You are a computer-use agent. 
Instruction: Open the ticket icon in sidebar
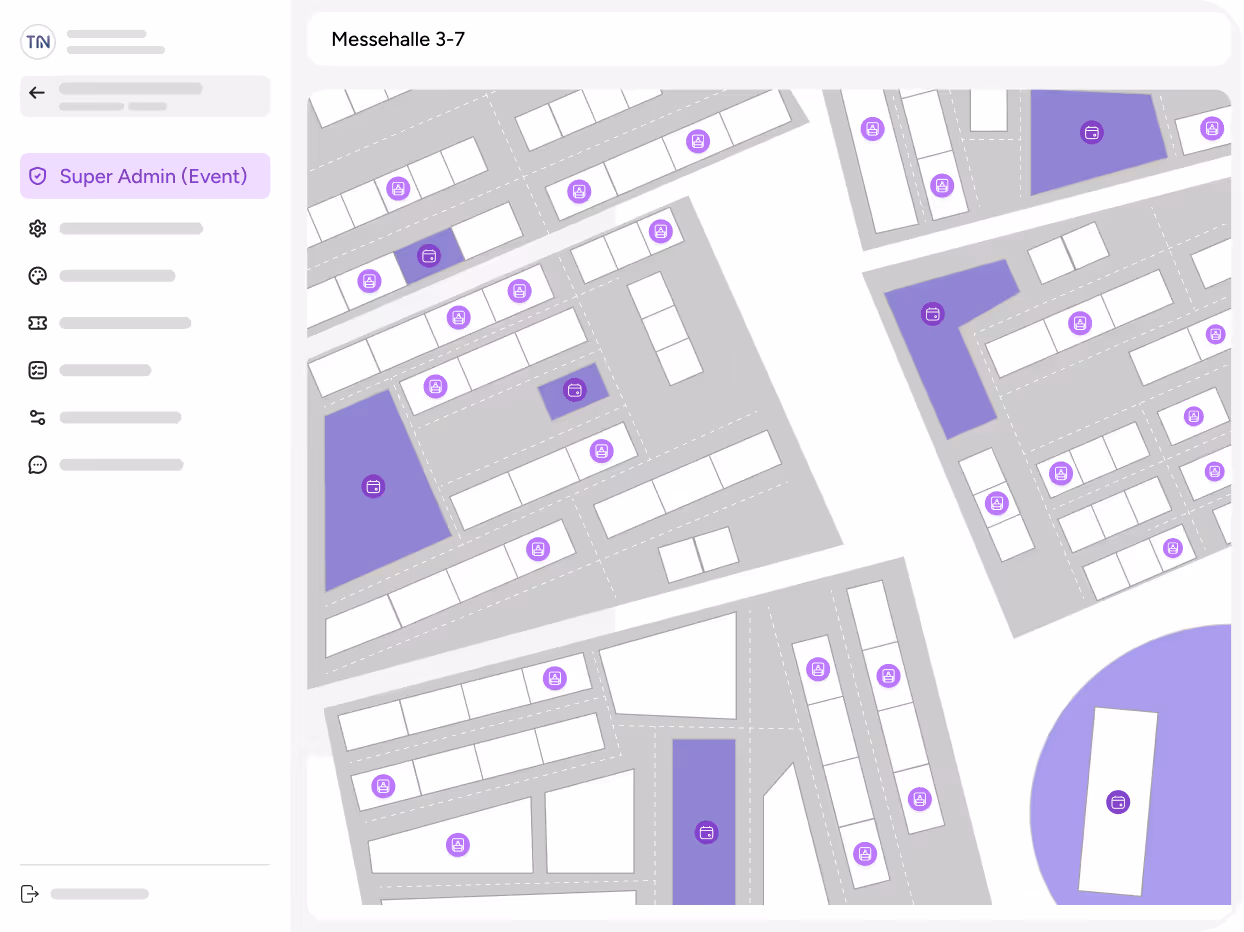pyautogui.click(x=38, y=323)
